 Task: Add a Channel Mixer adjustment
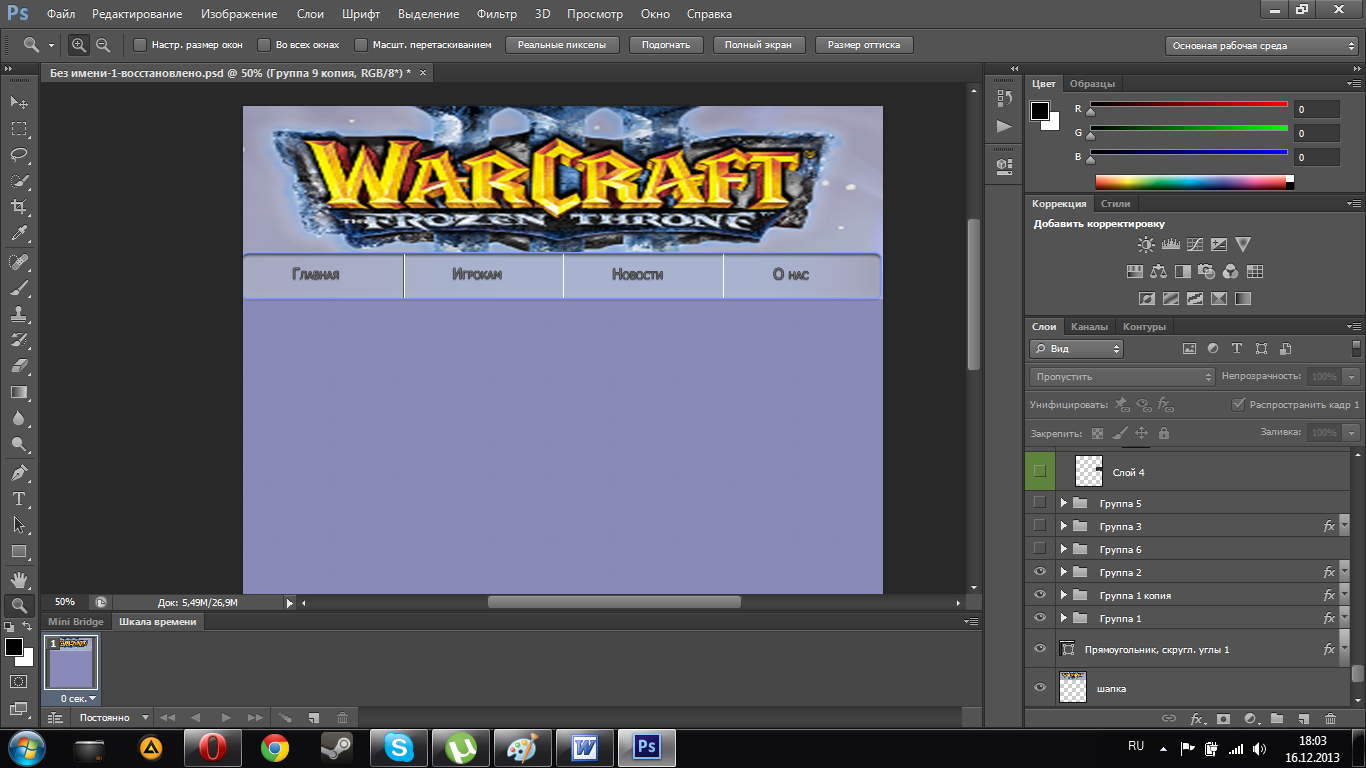(1230, 271)
